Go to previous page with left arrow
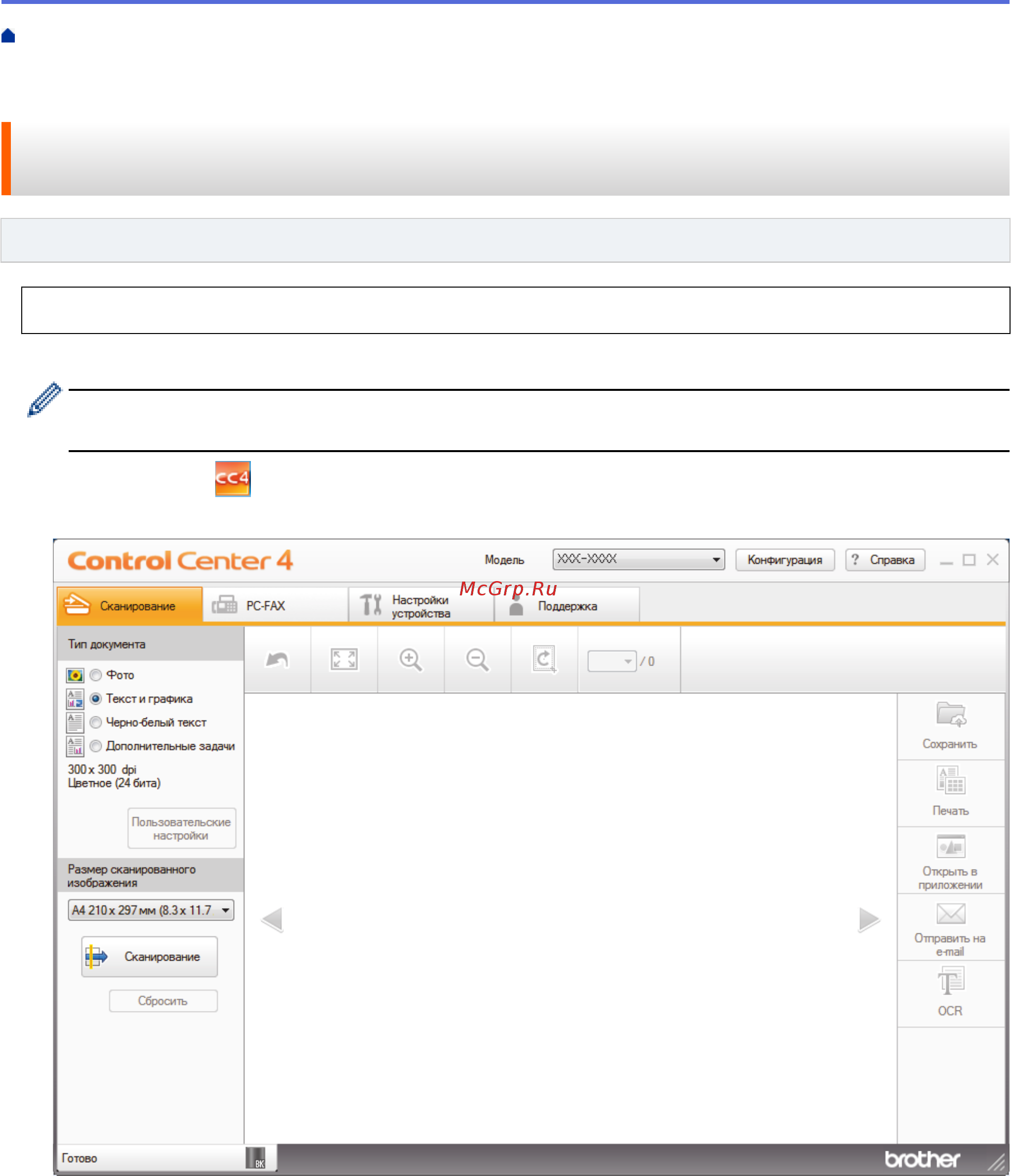 (x=272, y=920)
